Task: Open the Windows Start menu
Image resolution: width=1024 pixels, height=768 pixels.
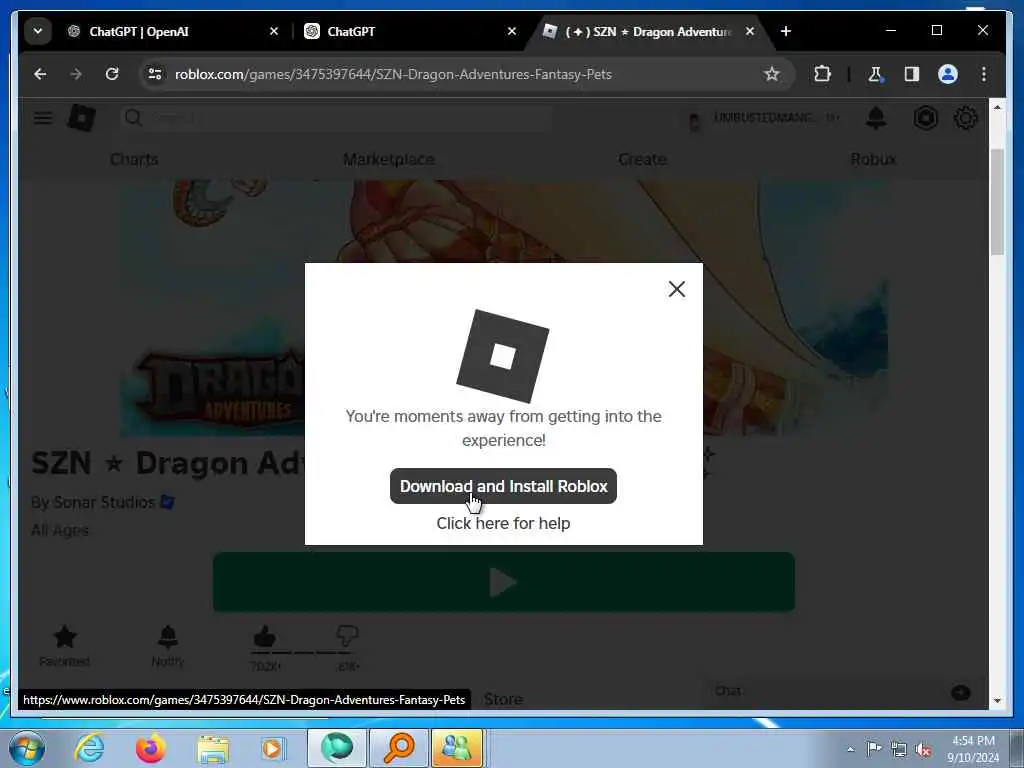Action: pyautogui.click(x=27, y=748)
